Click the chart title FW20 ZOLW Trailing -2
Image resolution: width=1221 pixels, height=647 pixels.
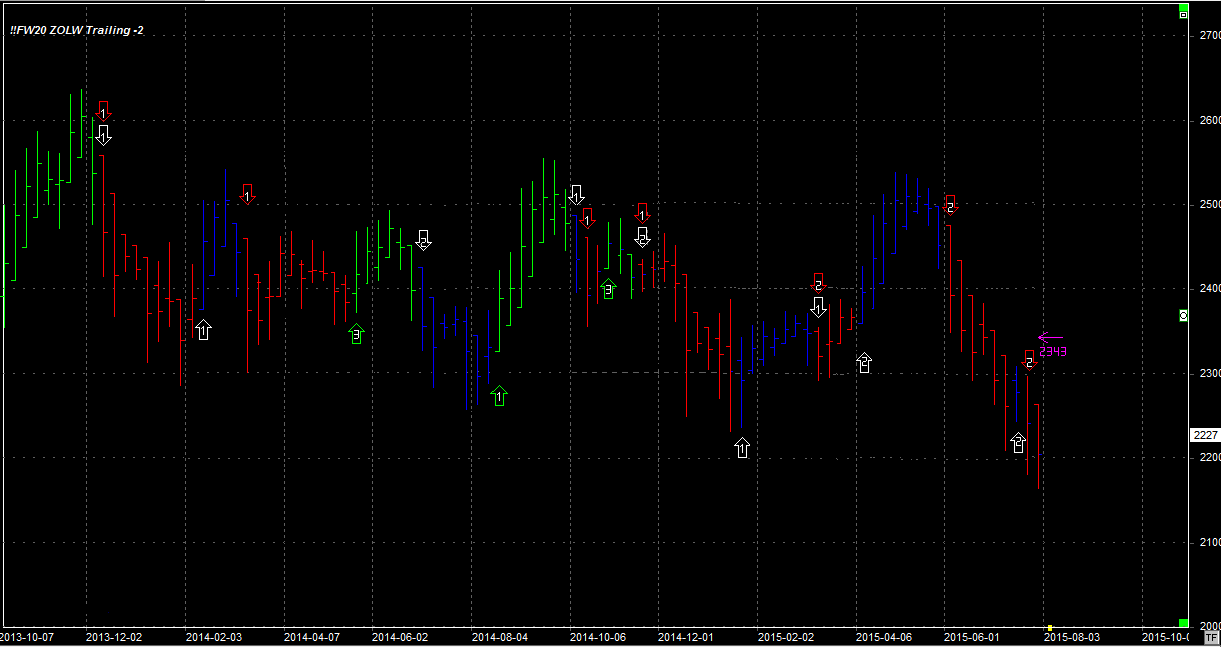(x=77, y=31)
